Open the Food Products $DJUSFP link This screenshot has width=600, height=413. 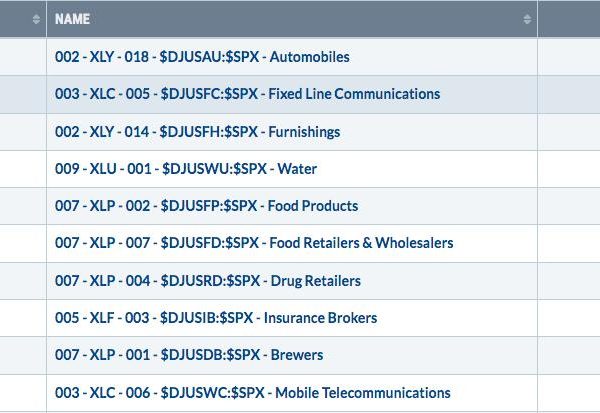click(207, 206)
